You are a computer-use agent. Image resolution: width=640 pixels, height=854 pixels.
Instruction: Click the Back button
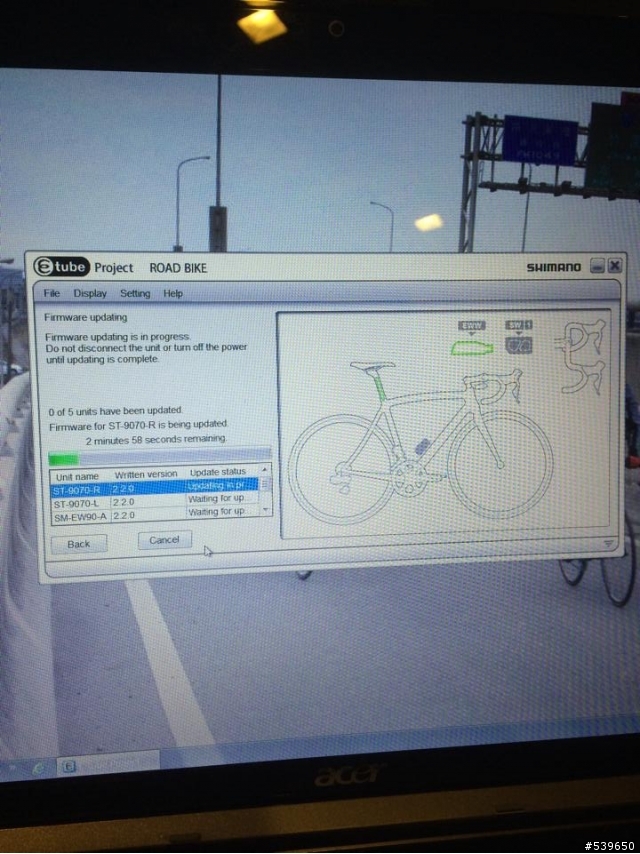pos(78,544)
